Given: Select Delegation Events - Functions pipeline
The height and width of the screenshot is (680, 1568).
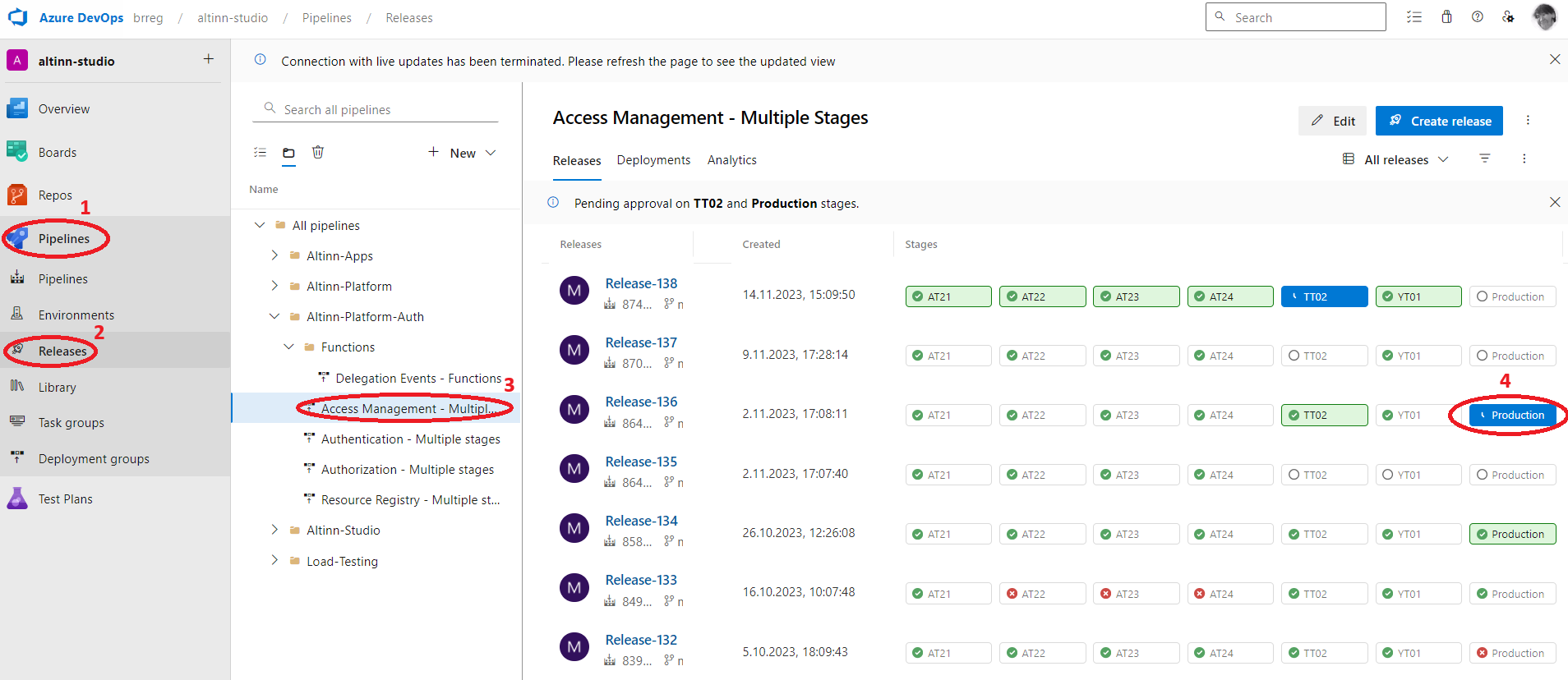Looking at the screenshot, I should [x=418, y=378].
